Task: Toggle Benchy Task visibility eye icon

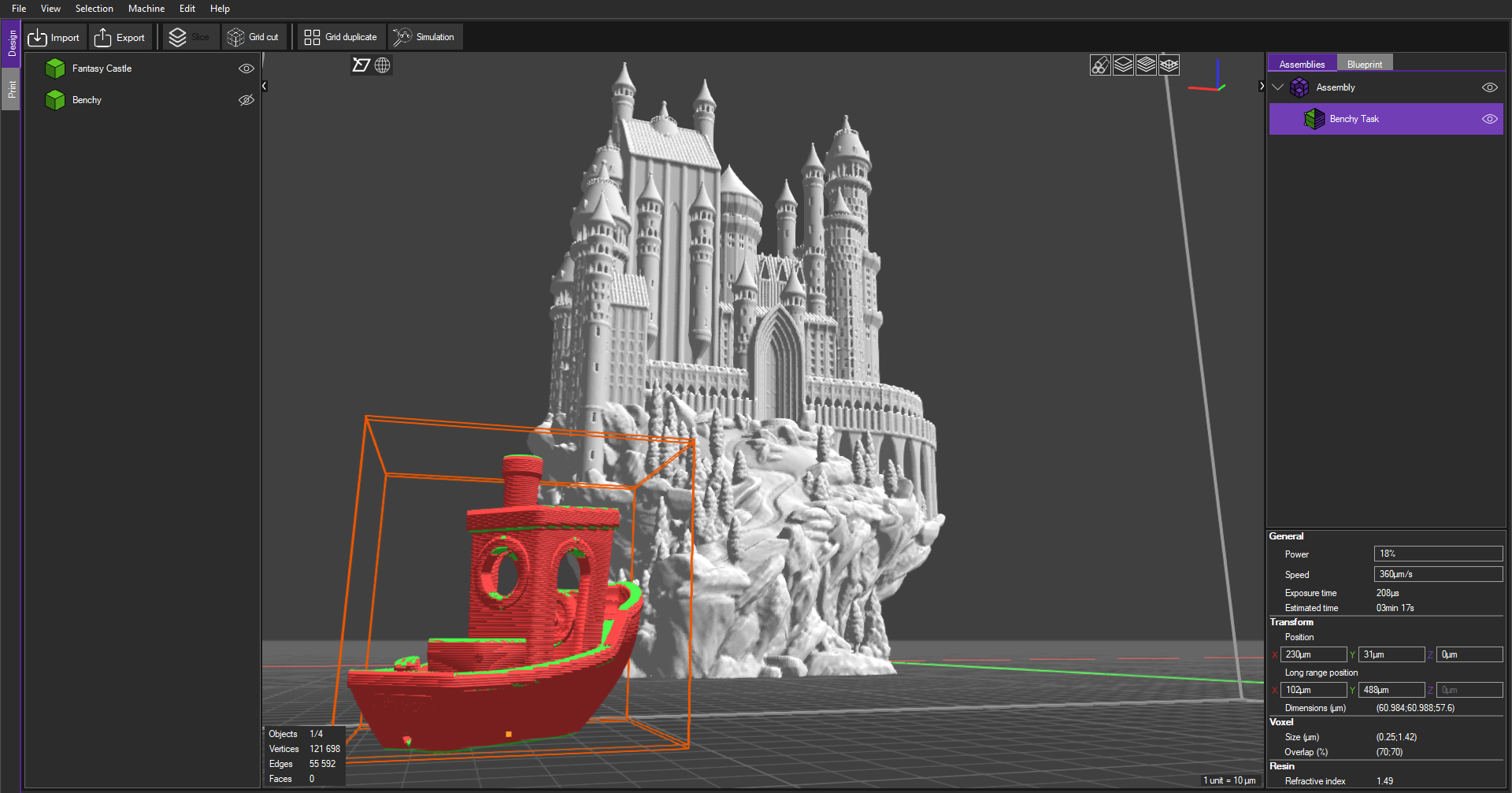Action: (x=1490, y=119)
